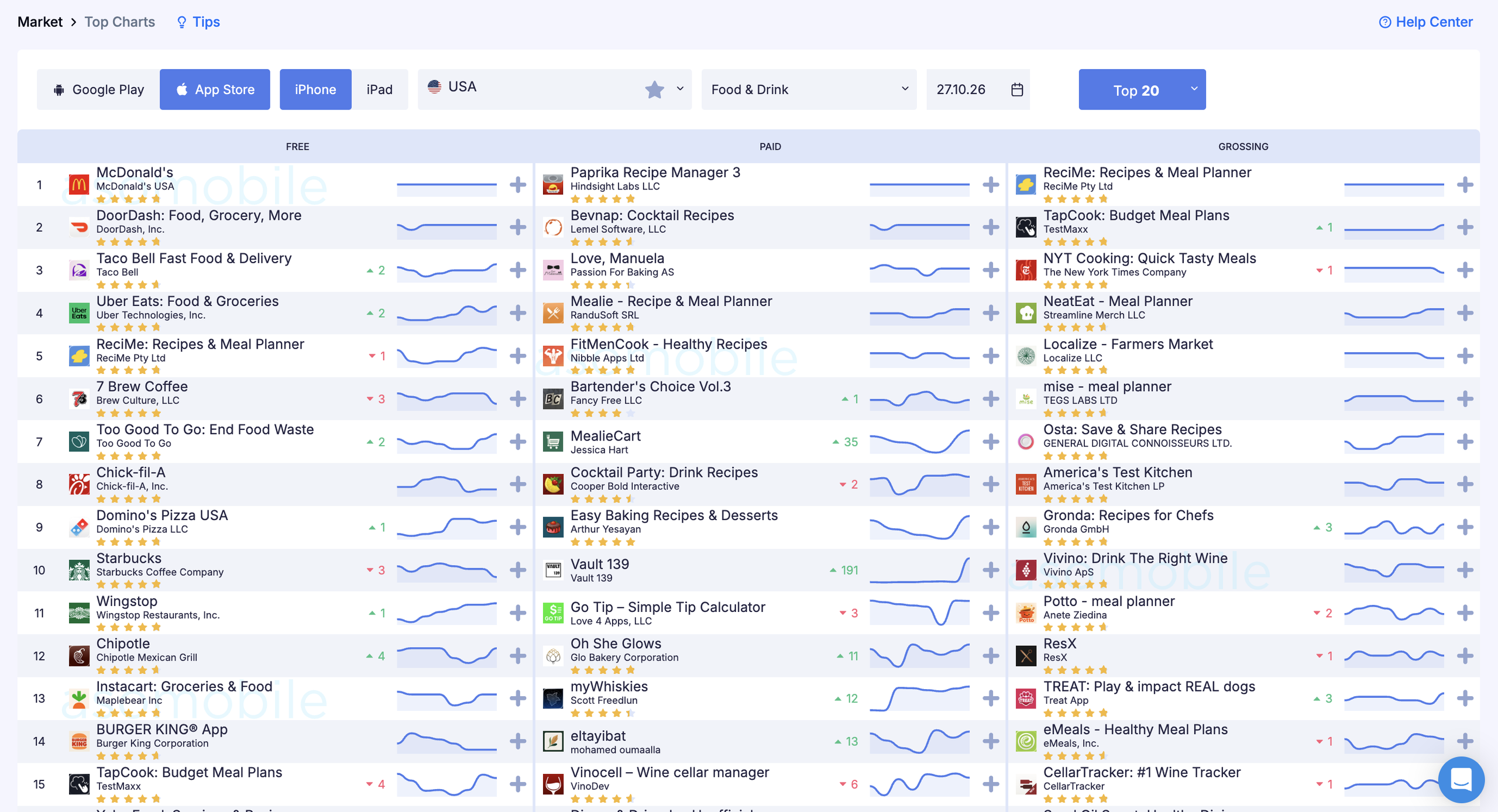Add McDonald's with its plus icon
The image size is (1498, 812).
[518, 185]
